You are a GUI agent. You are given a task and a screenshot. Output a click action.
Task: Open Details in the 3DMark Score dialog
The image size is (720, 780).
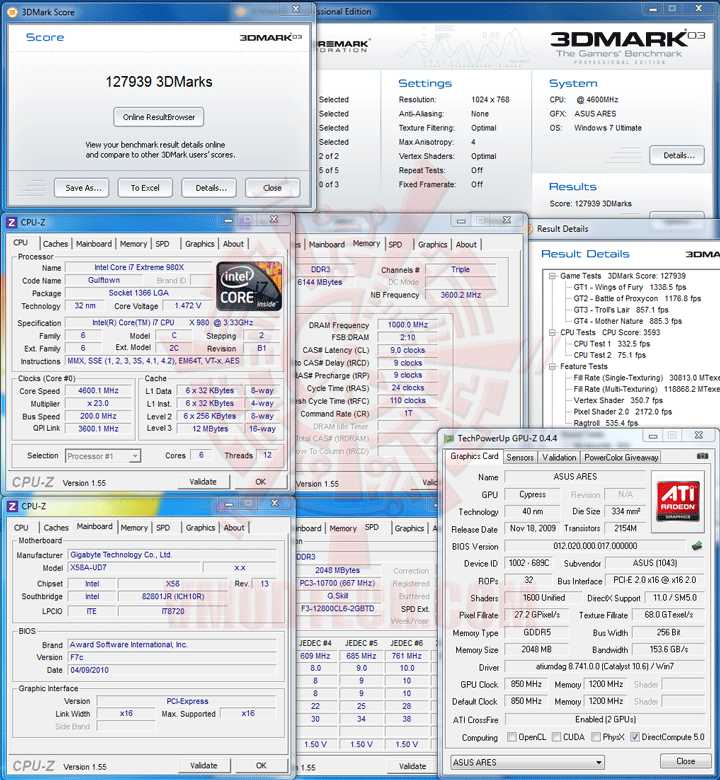tap(208, 188)
